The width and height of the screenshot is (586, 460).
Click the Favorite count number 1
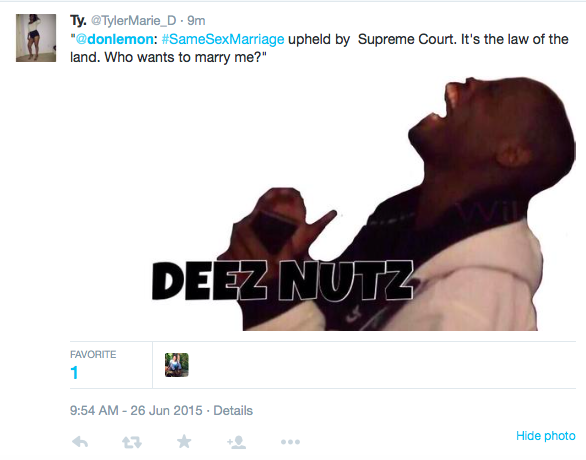[74, 373]
